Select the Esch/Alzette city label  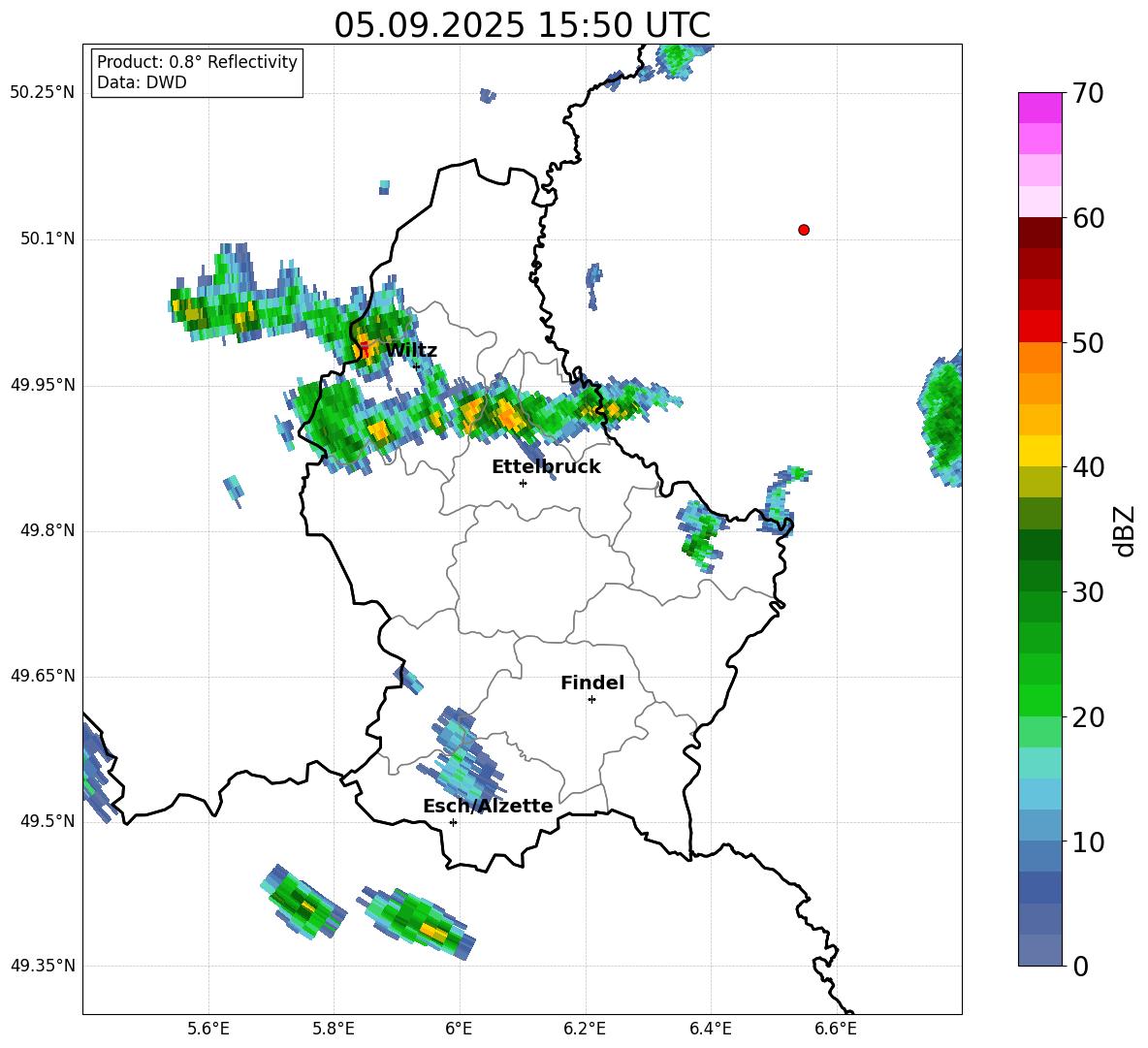pyautogui.click(x=488, y=806)
